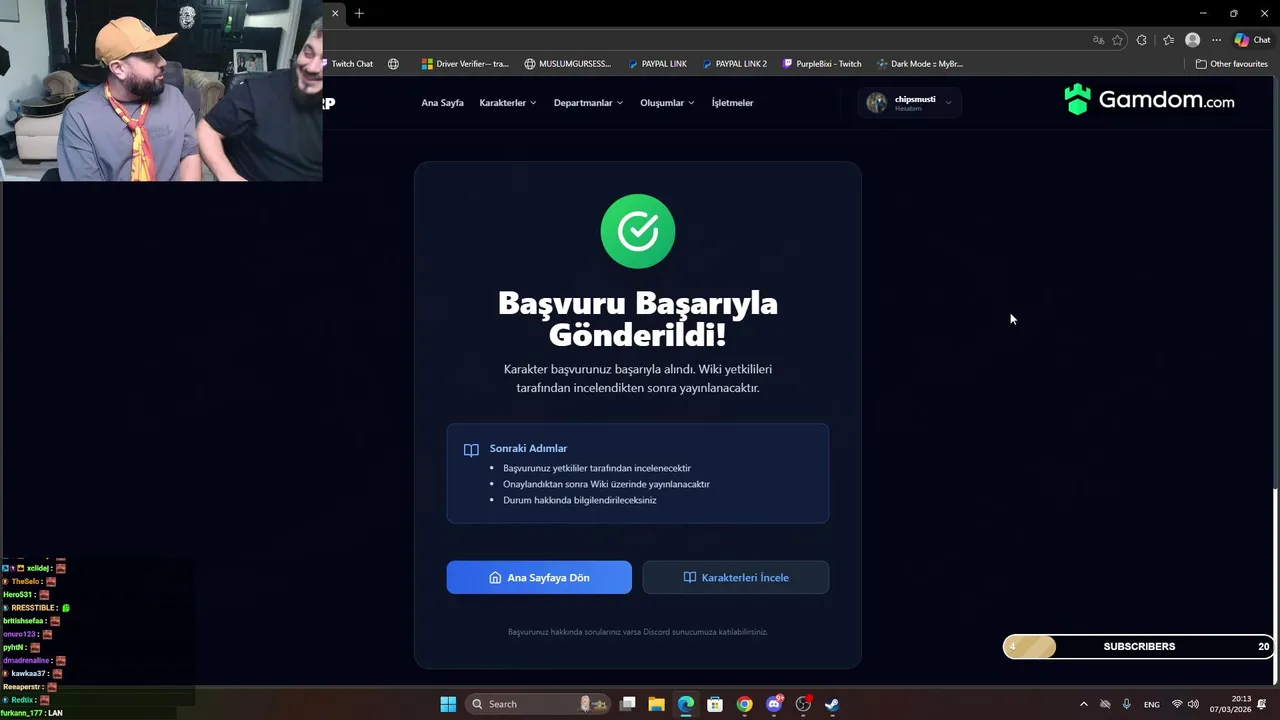1280x720 pixels.
Task: Open Copilot Chat in browser toolbar
Action: click(1253, 40)
